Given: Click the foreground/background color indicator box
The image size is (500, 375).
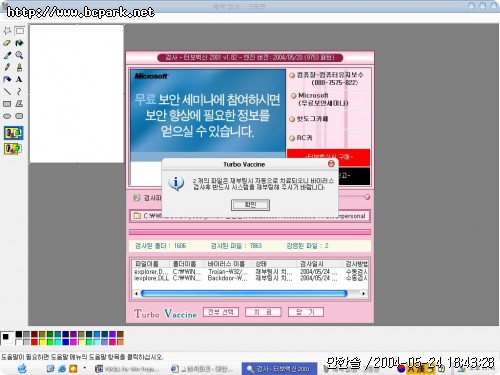Looking at the screenshot, I should [x=7, y=338].
